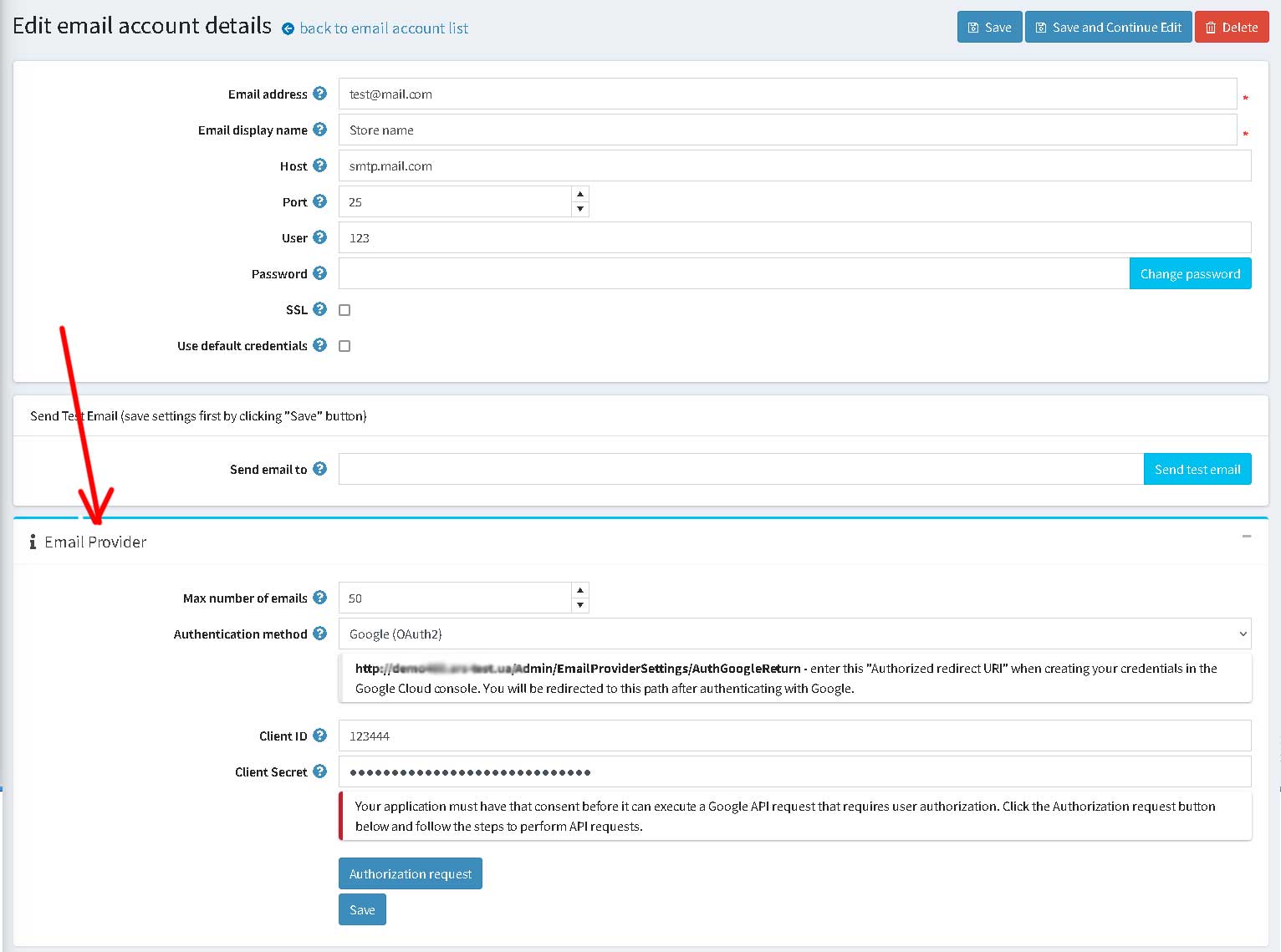Viewport: 1281px width, 952px height.
Task: Collapse the Email Provider panel
Action: tap(1246, 537)
